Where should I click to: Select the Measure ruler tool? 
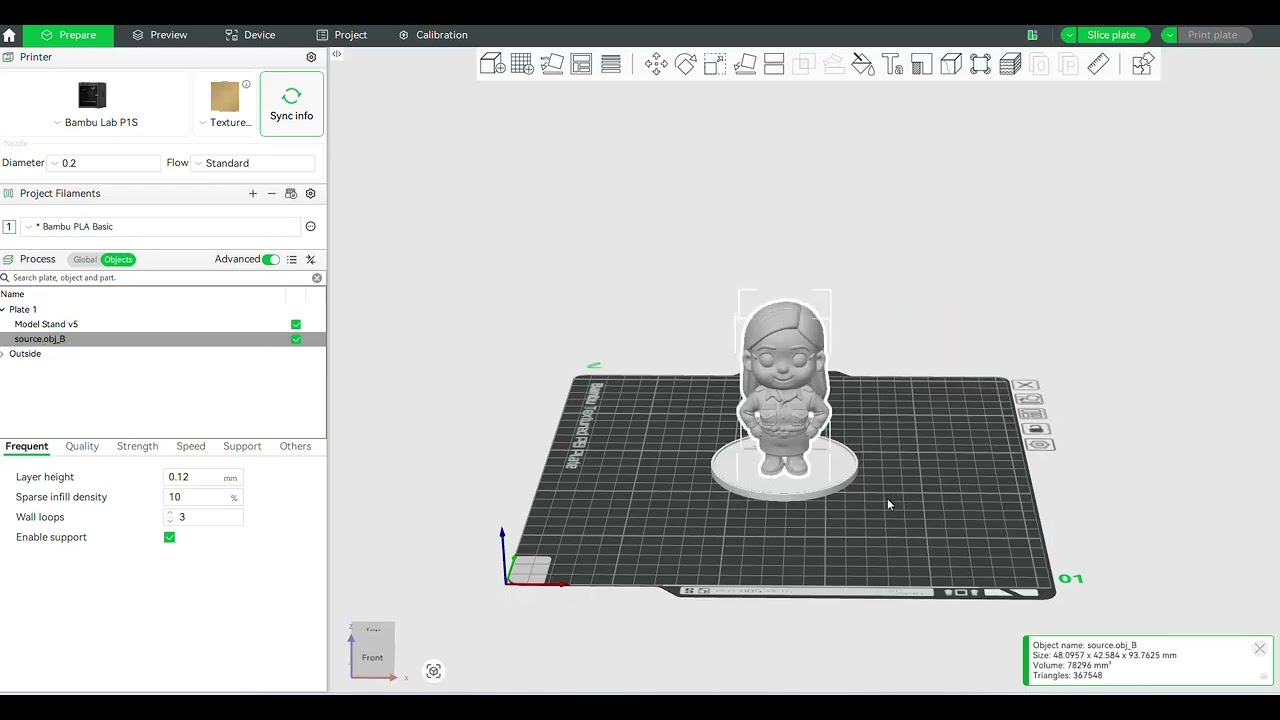coord(1098,64)
